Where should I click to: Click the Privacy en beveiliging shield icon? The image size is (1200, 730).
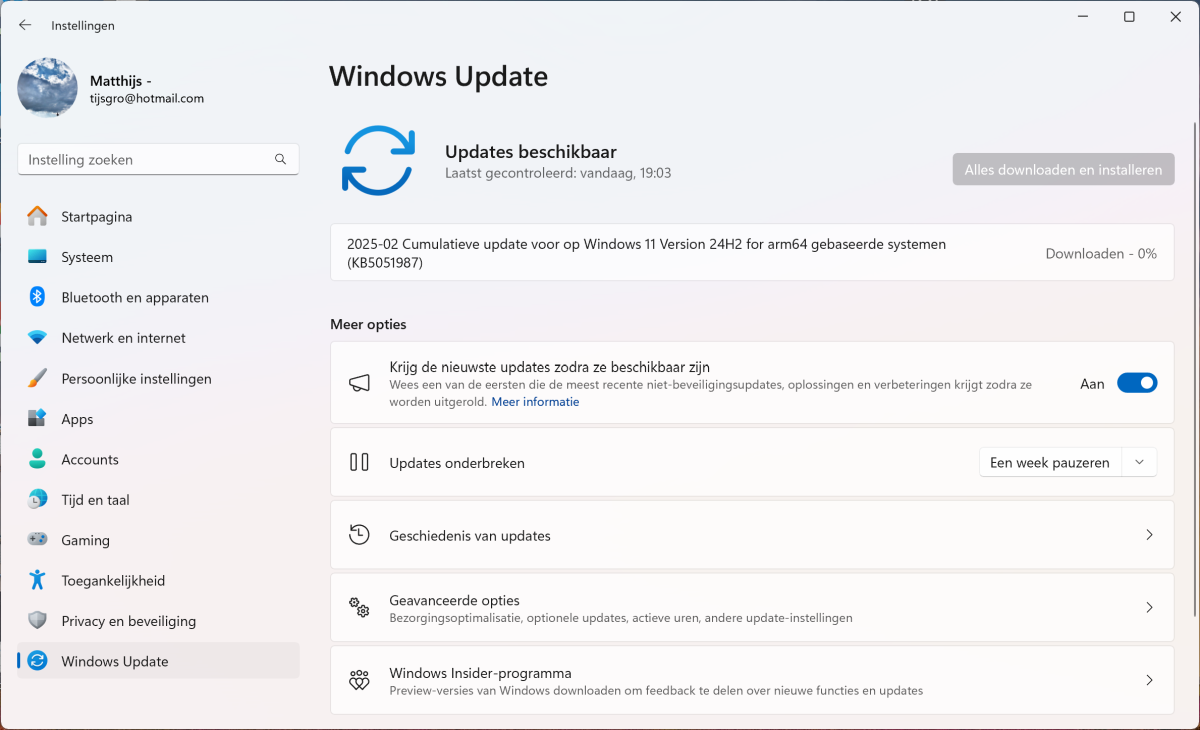tap(37, 621)
